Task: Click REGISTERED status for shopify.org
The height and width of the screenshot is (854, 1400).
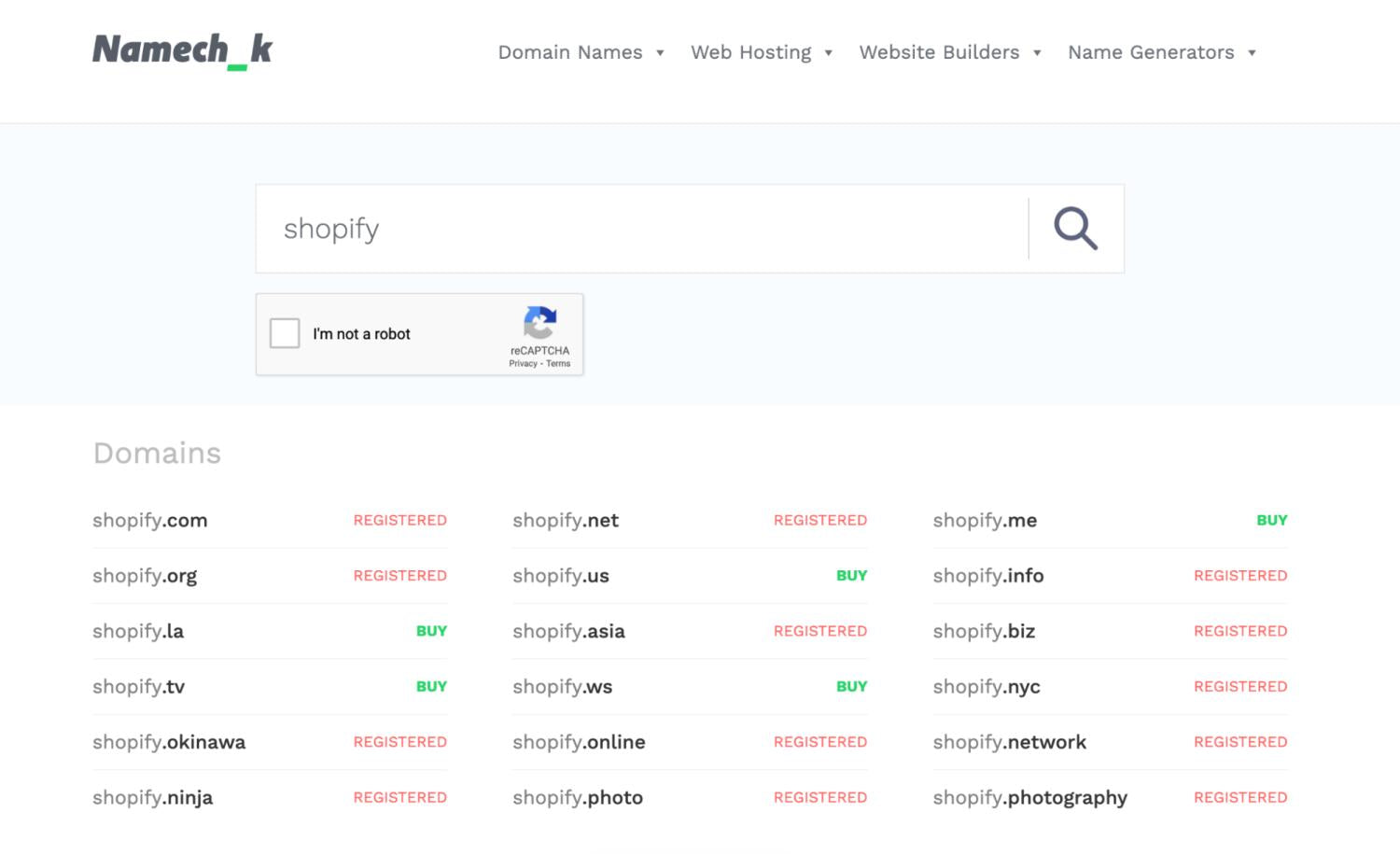Action: click(x=399, y=576)
